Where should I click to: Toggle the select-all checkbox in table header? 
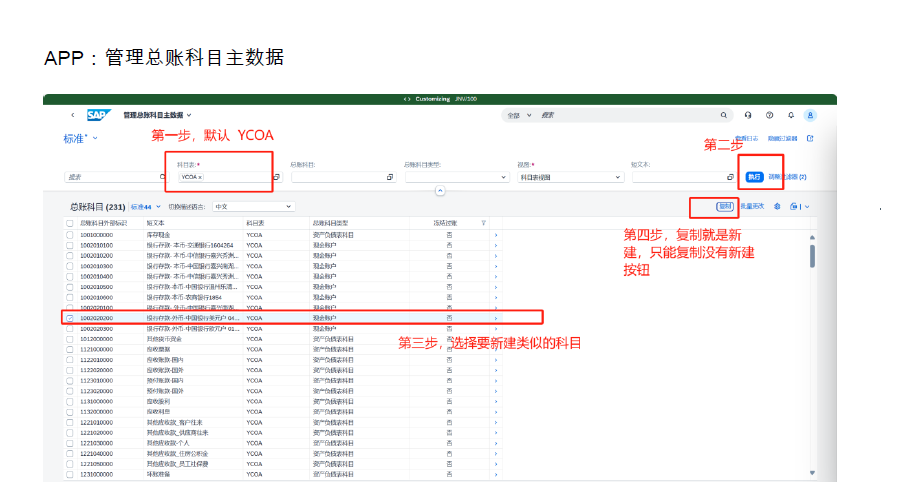click(x=70, y=222)
